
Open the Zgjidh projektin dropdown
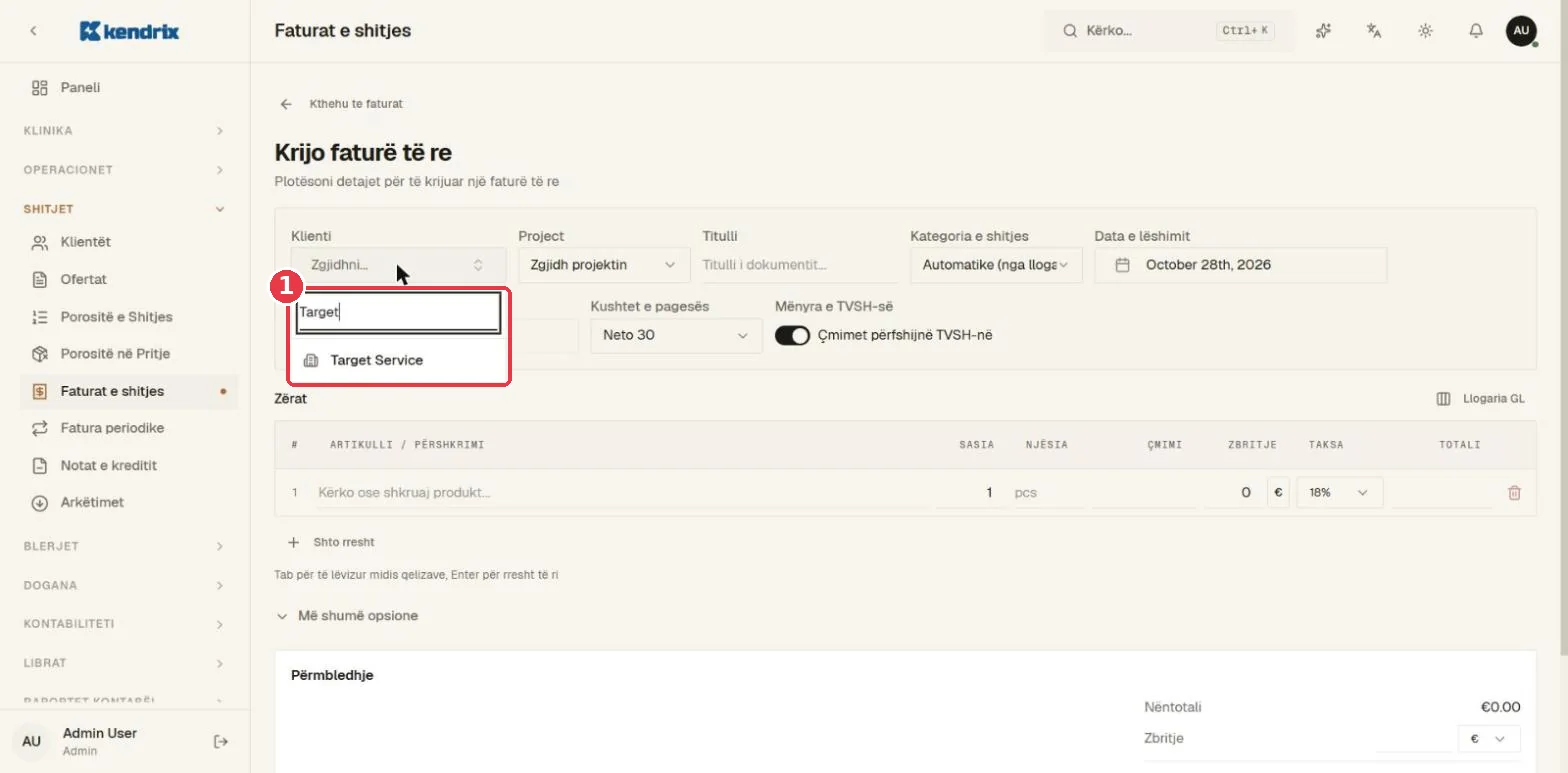click(604, 265)
